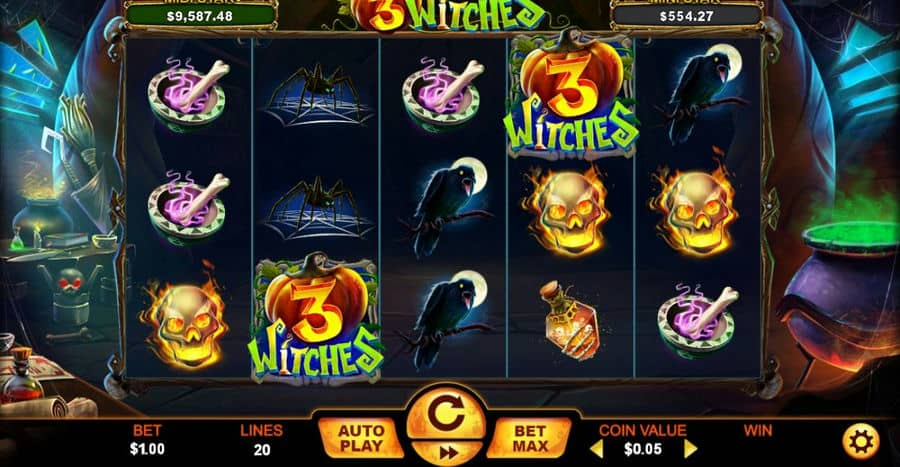Open the settings gear icon

coord(861,441)
